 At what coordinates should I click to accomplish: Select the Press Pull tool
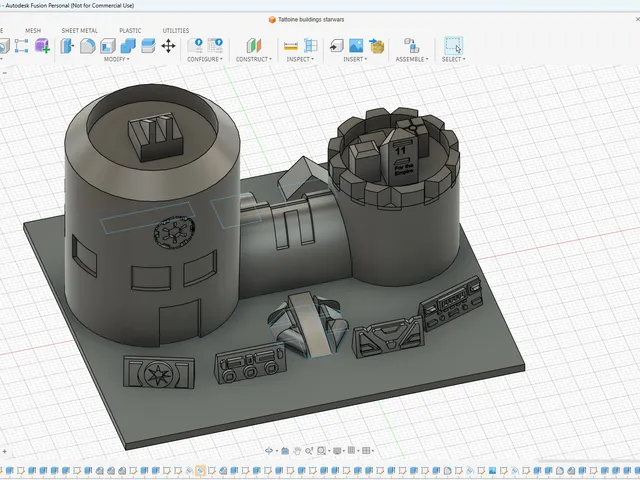tap(67, 46)
